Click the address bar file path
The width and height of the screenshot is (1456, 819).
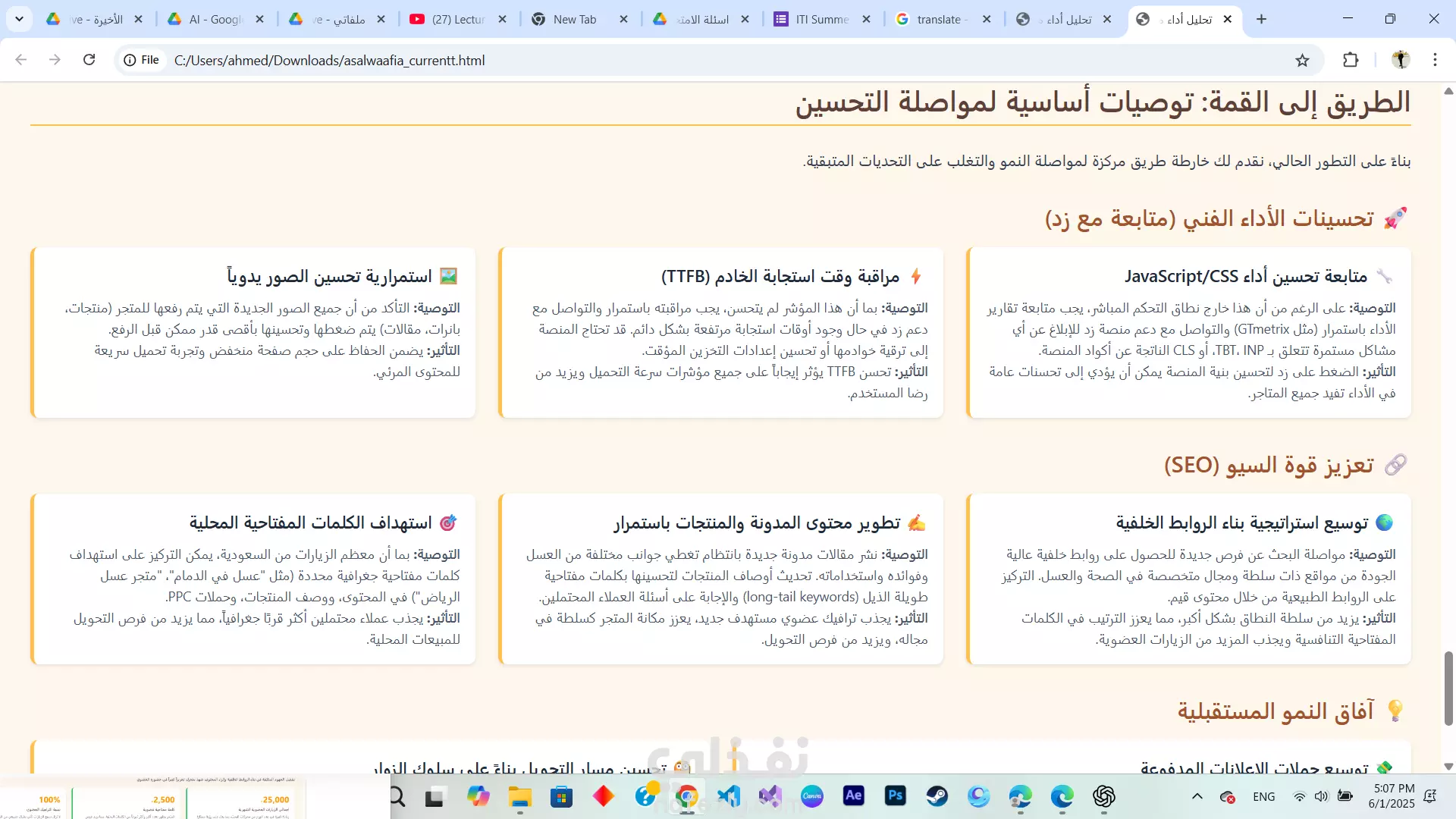(x=329, y=60)
